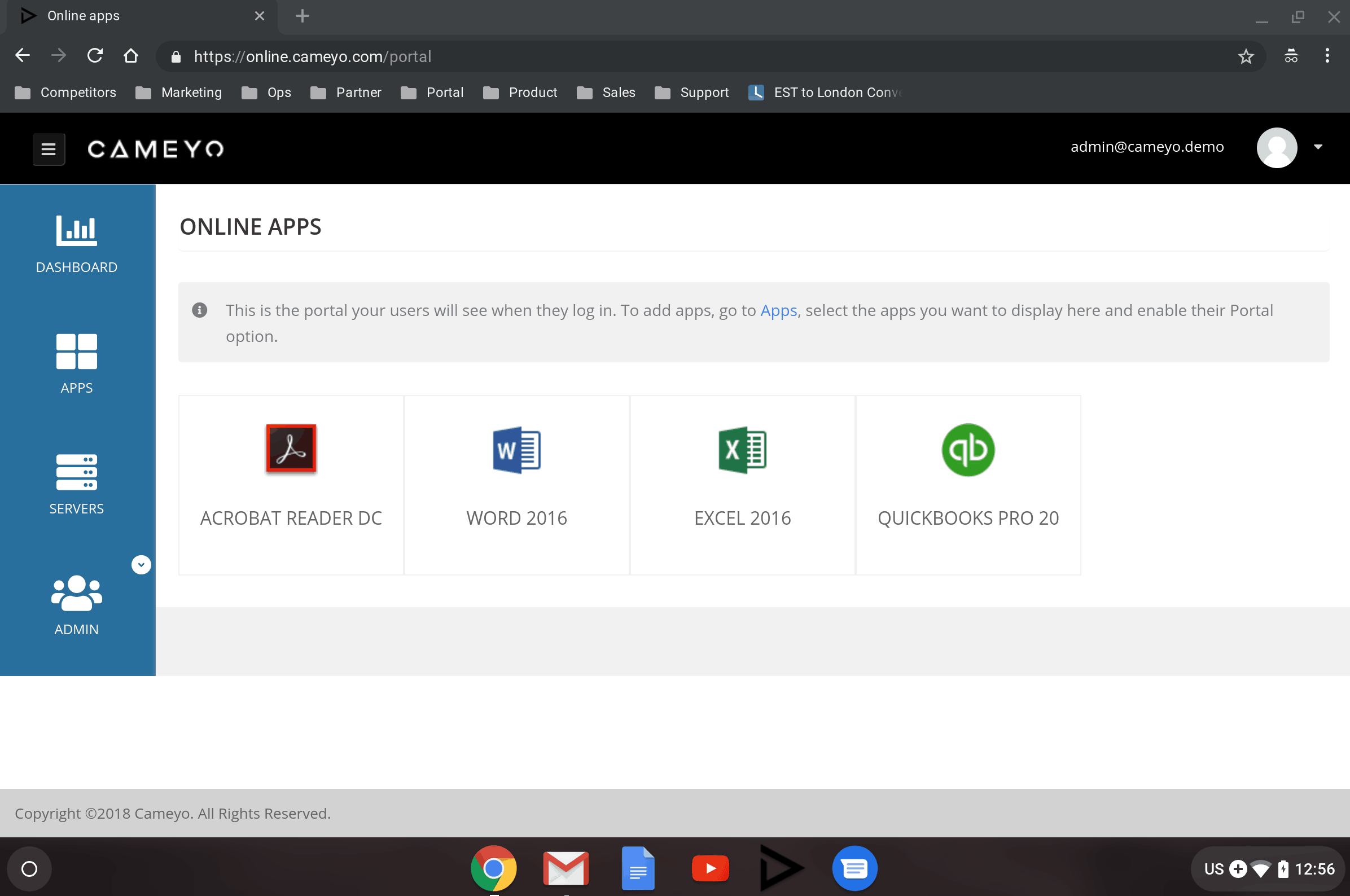The height and width of the screenshot is (896, 1350).
Task: Open a new browser tab
Action: [303, 16]
